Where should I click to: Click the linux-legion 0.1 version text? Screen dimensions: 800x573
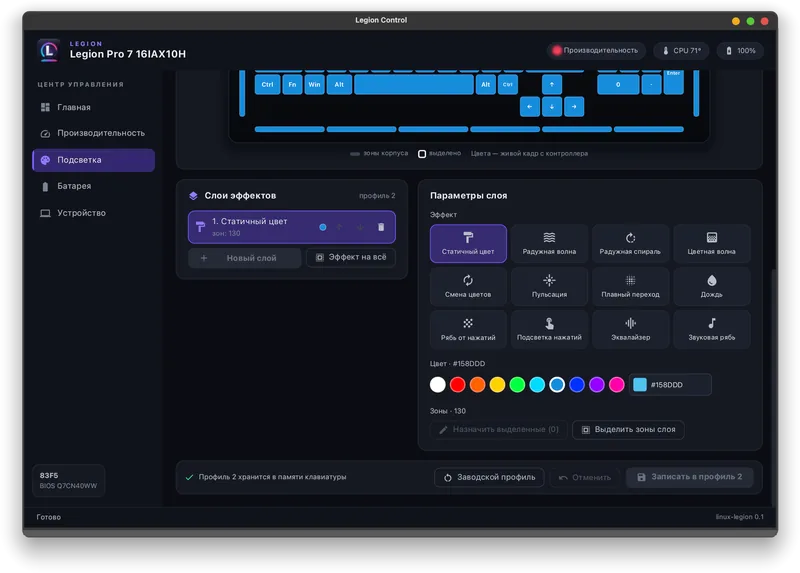(739, 517)
